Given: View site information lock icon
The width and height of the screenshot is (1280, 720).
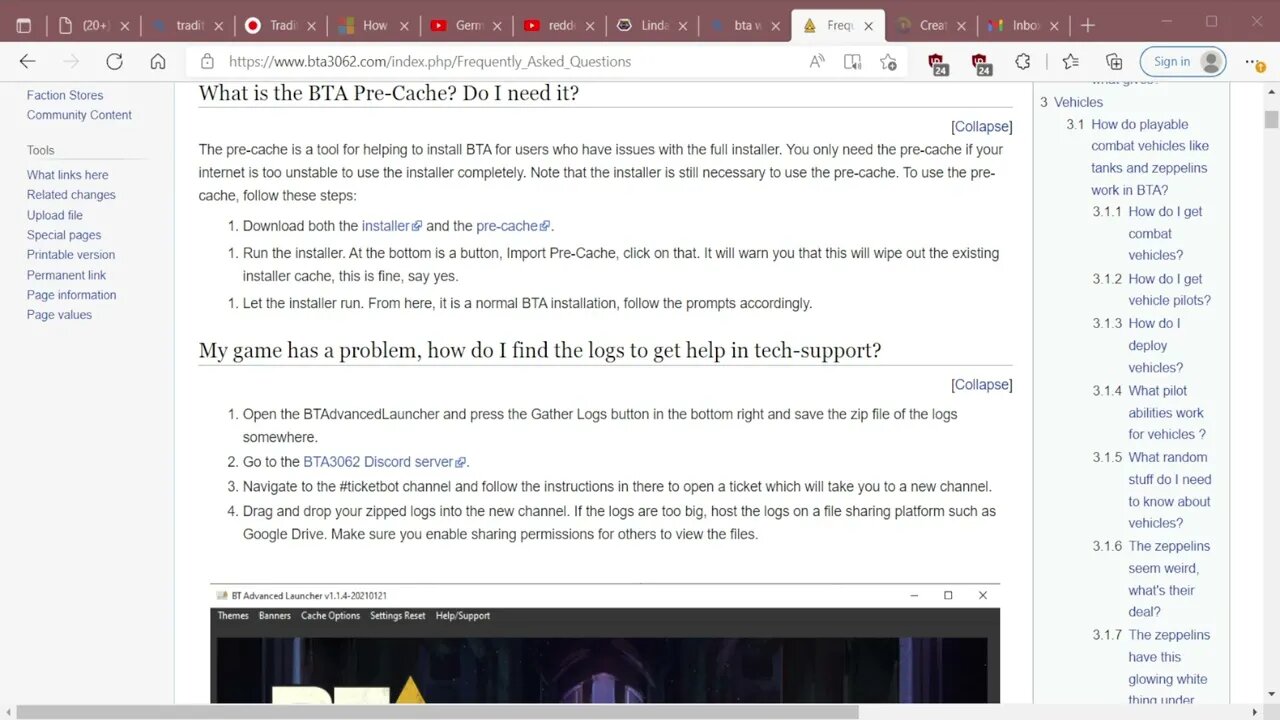Looking at the screenshot, I should coord(207,62).
